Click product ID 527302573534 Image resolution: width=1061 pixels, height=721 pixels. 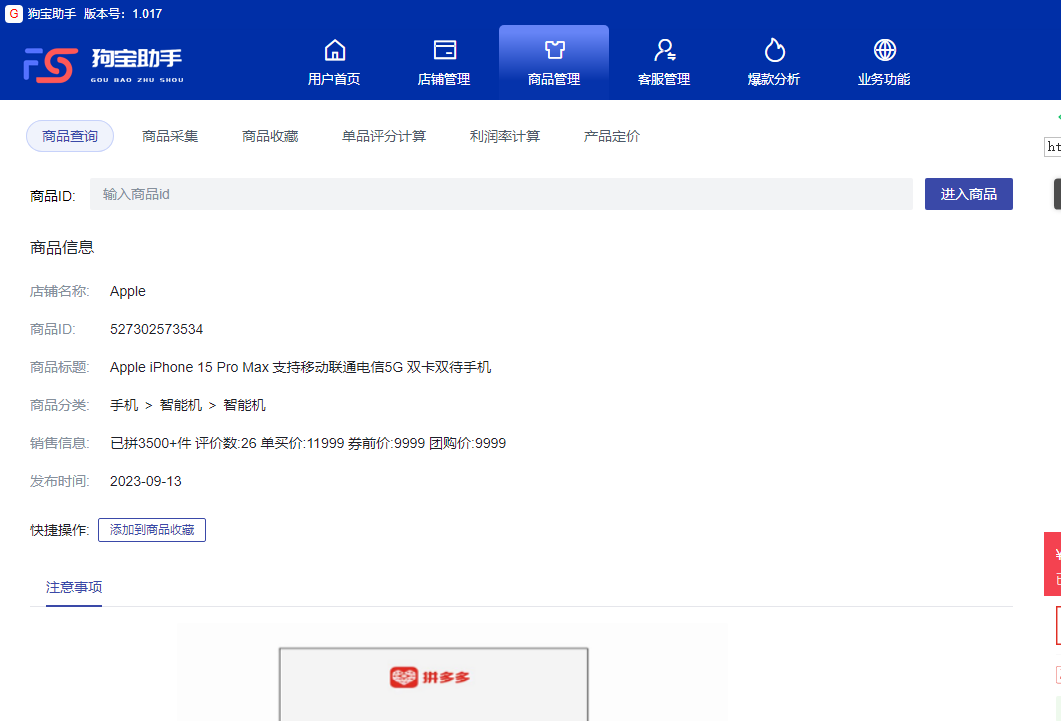click(156, 329)
